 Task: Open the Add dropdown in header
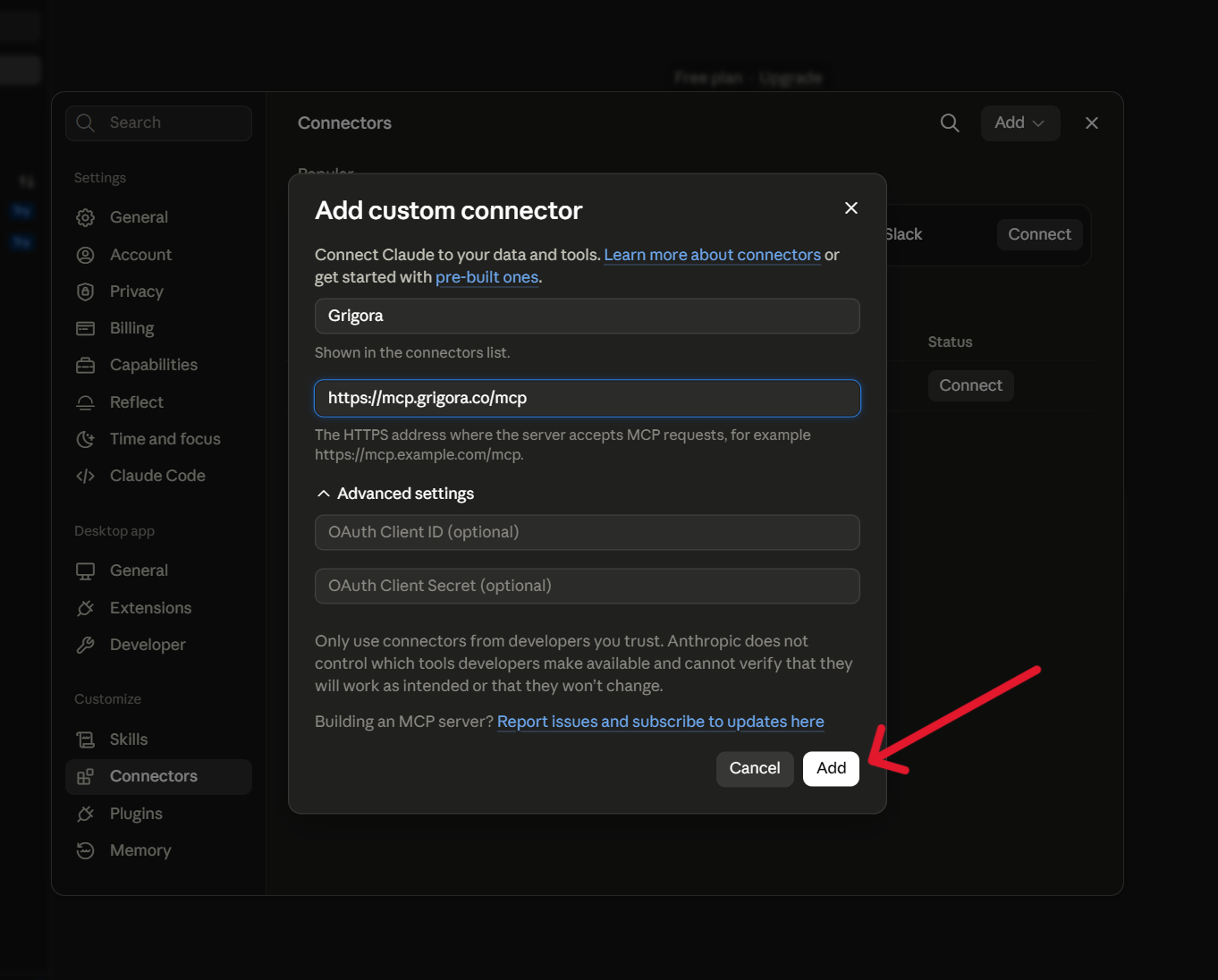click(1020, 123)
